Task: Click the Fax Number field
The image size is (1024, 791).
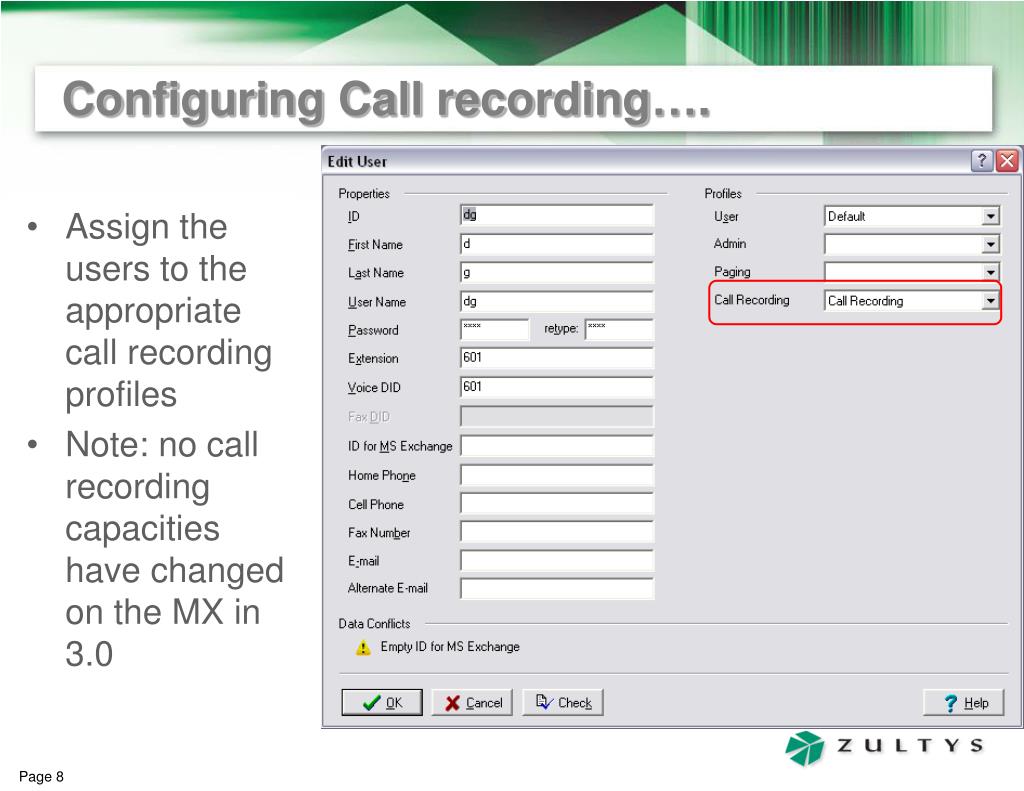Action: [557, 532]
